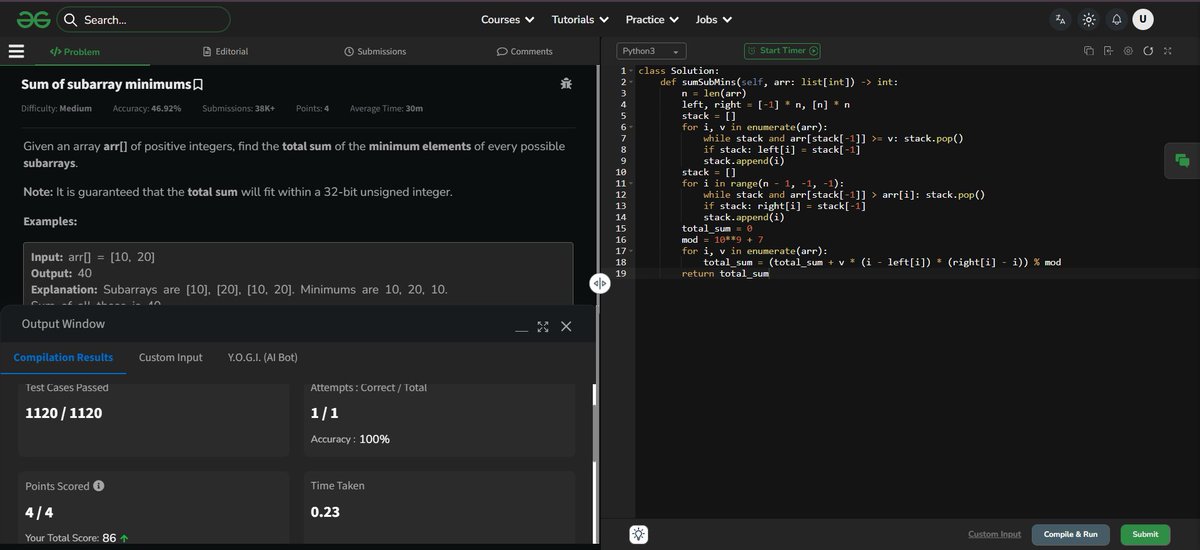1200x550 pixels.
Task: Bookmark the Sum of subarray minimums problem
Action: pos(198,85)
